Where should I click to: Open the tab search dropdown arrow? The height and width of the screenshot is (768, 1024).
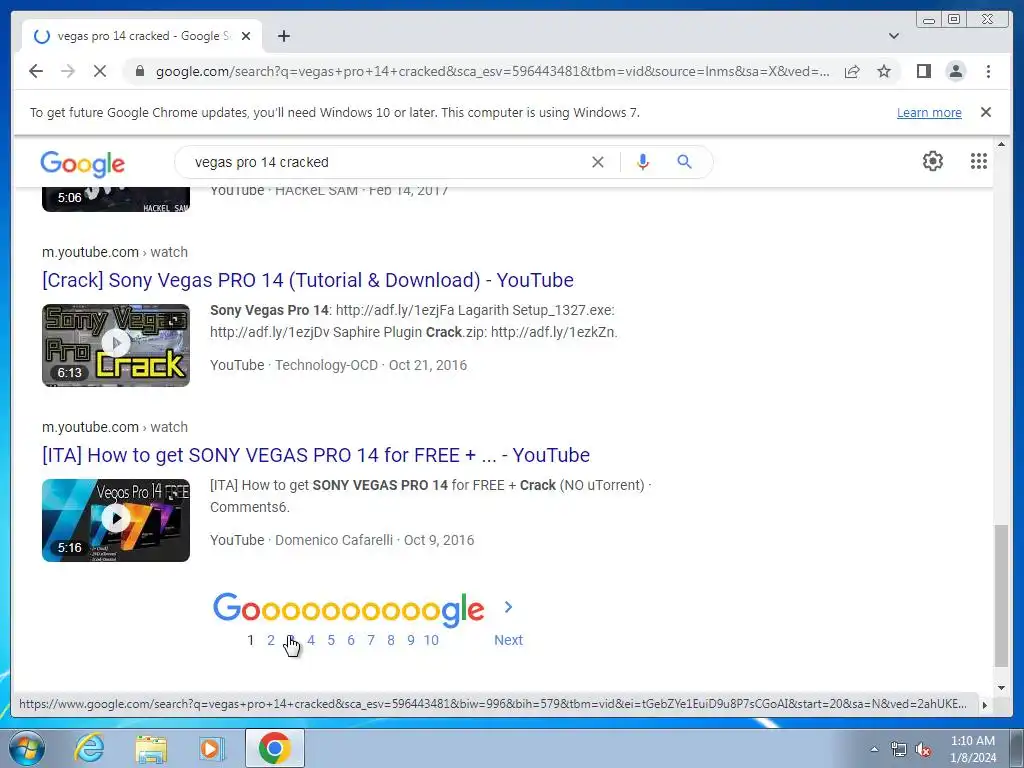894,36
